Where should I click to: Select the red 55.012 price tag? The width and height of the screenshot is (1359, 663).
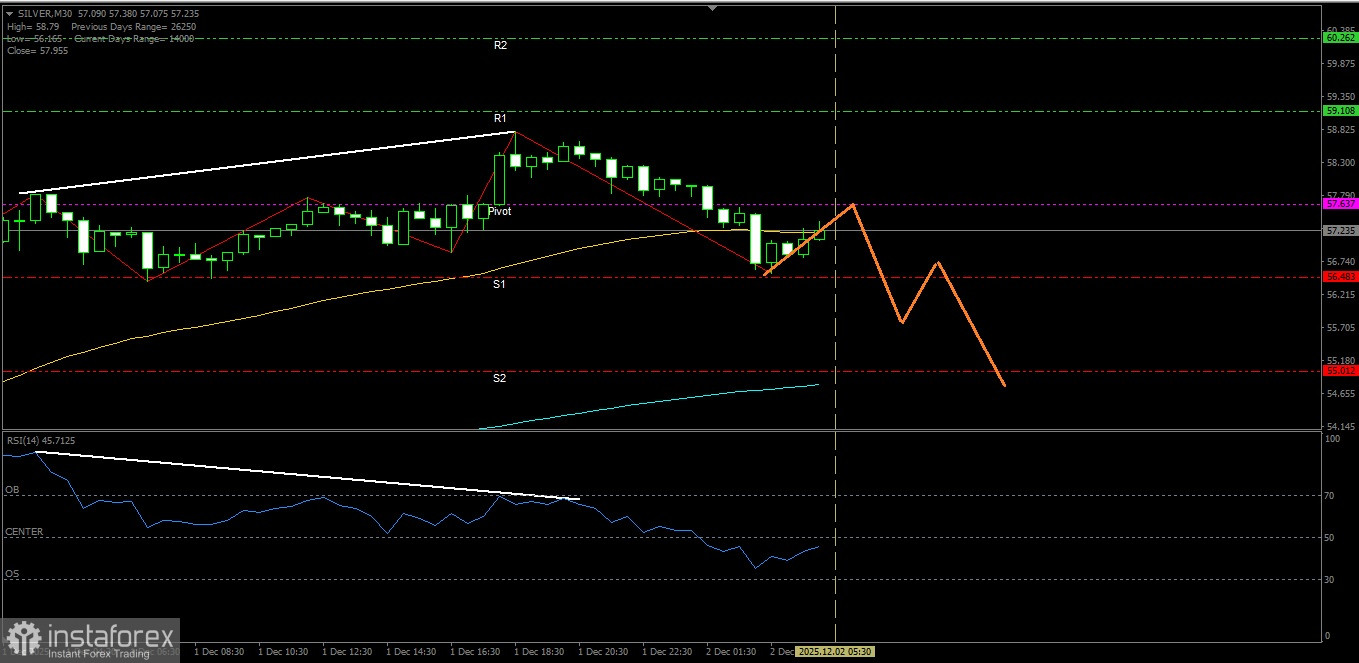click(x=1339, y=370)
